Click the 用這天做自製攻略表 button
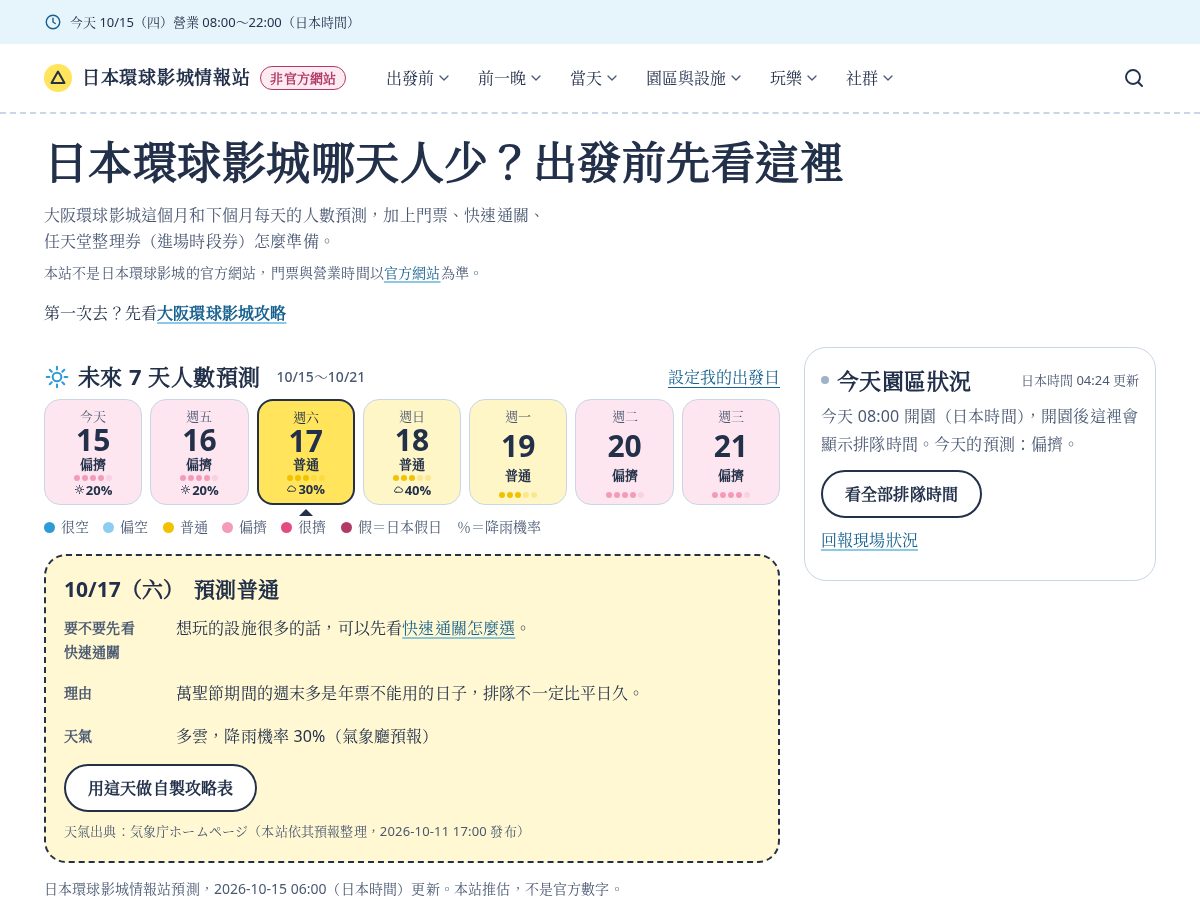1200x900 pixels. pyautogui.click(x=160, y=788)
